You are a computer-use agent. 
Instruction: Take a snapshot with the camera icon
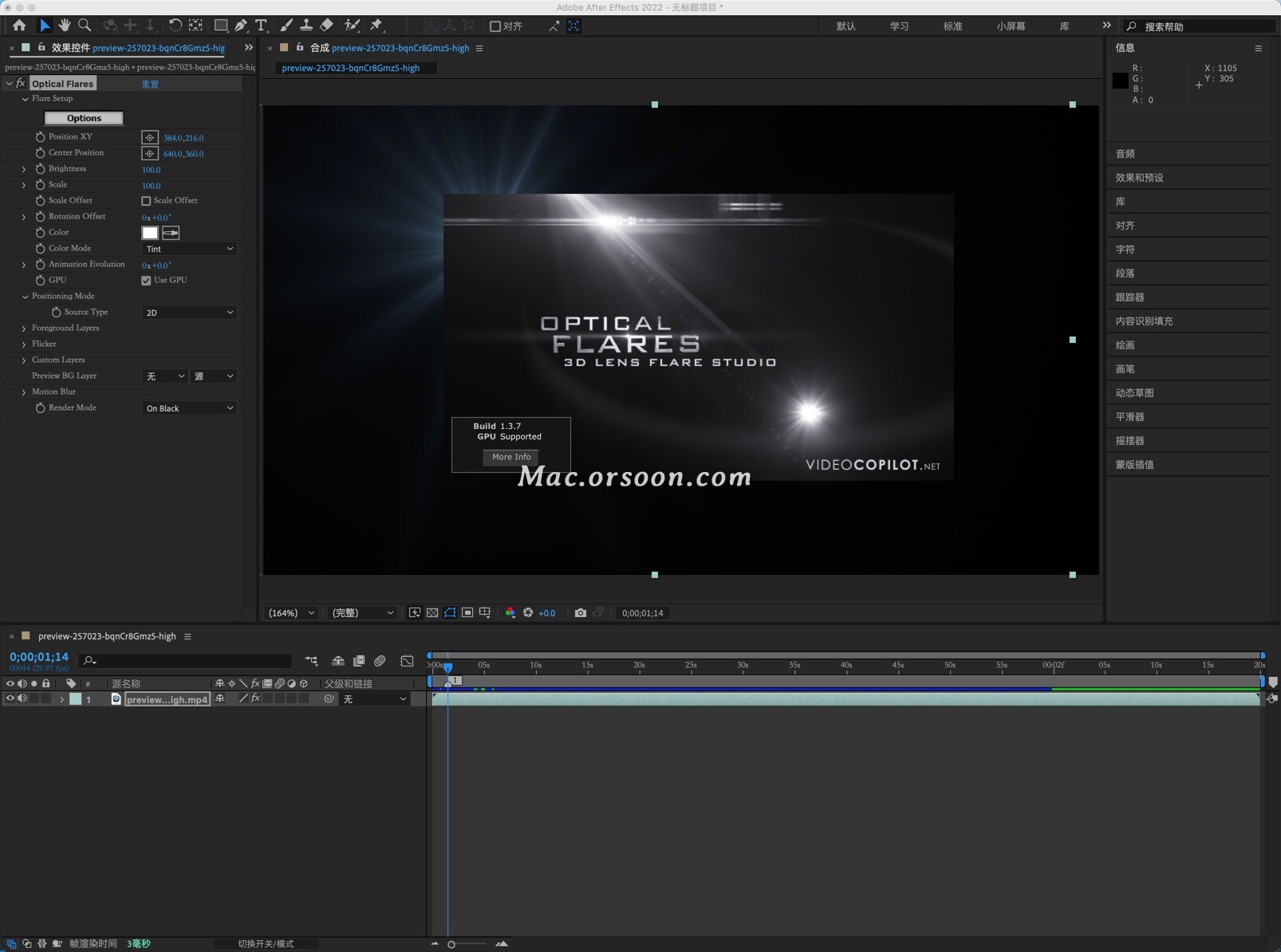[x=581, y=612]
